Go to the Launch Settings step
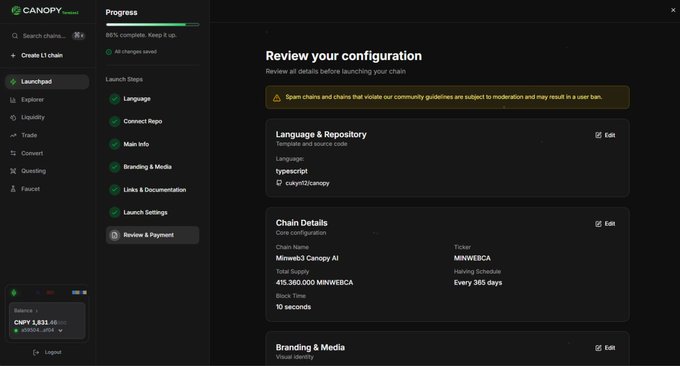This screenshot has height=366, width=680. (x=145, y=212)
